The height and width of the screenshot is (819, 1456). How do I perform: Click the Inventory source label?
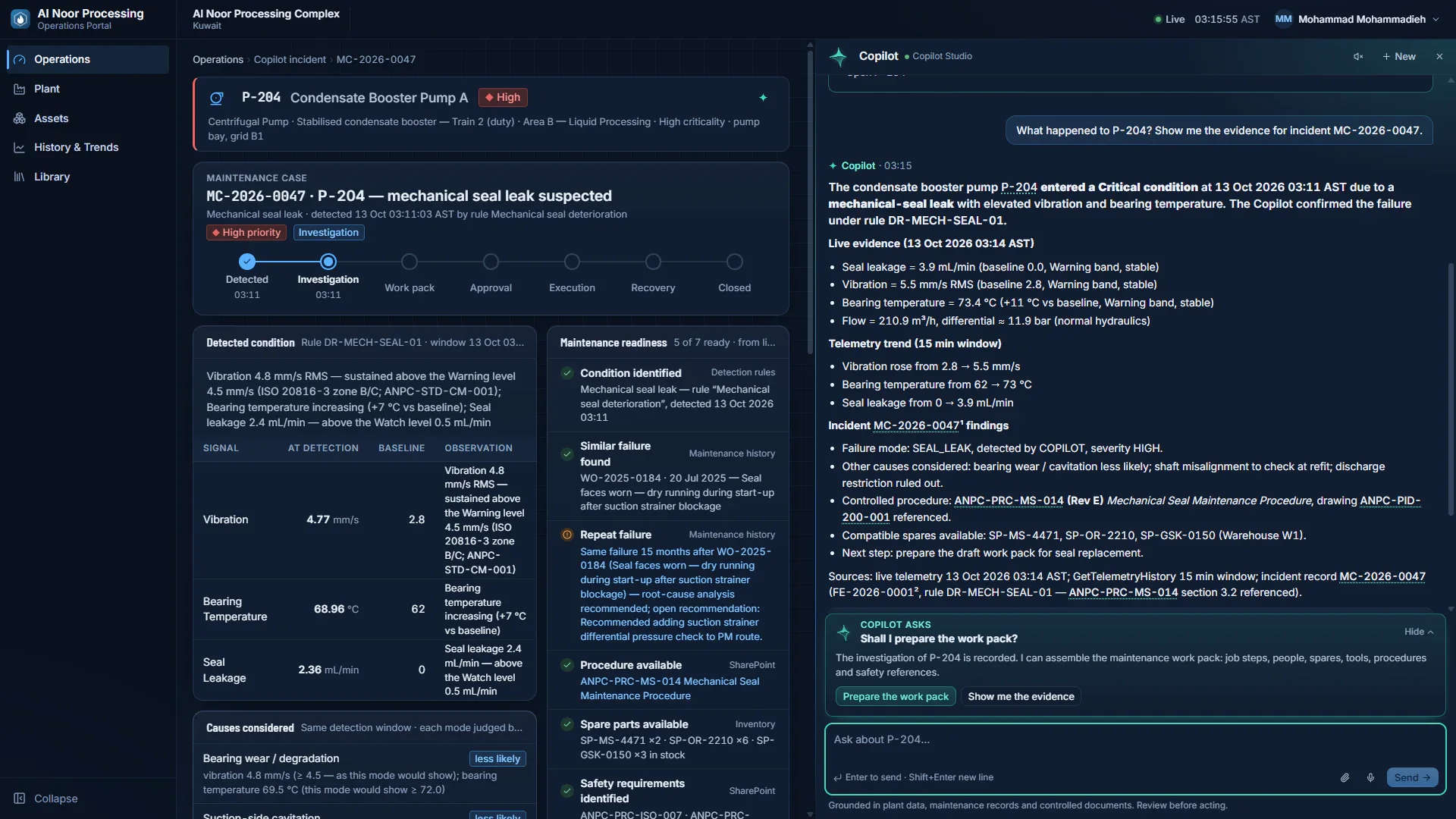(x=755, y=724)
